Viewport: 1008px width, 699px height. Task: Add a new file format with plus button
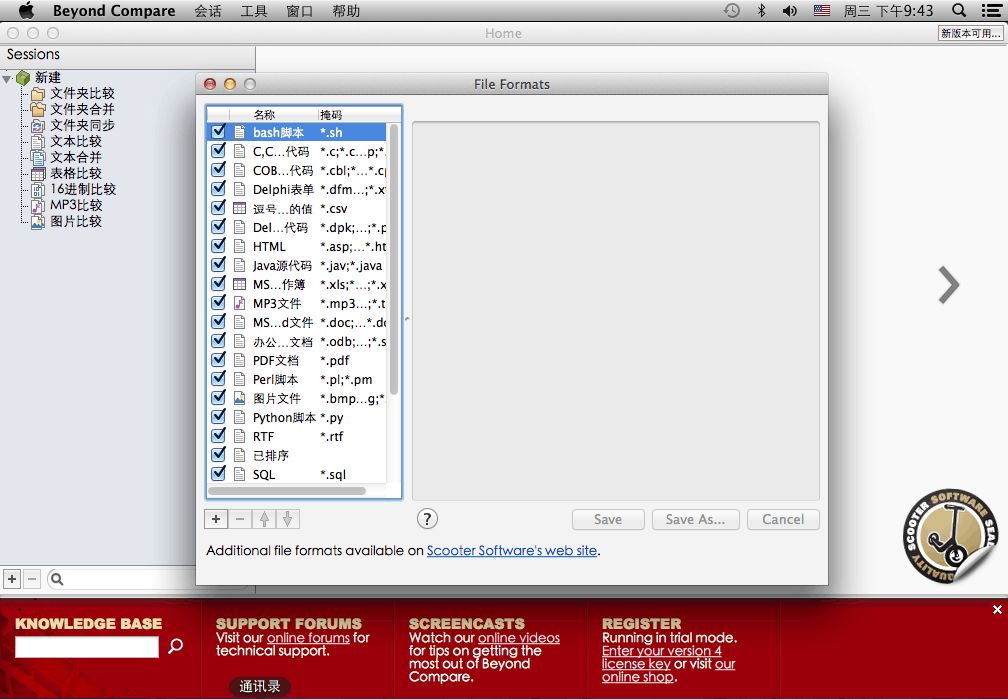pos(216,519)
